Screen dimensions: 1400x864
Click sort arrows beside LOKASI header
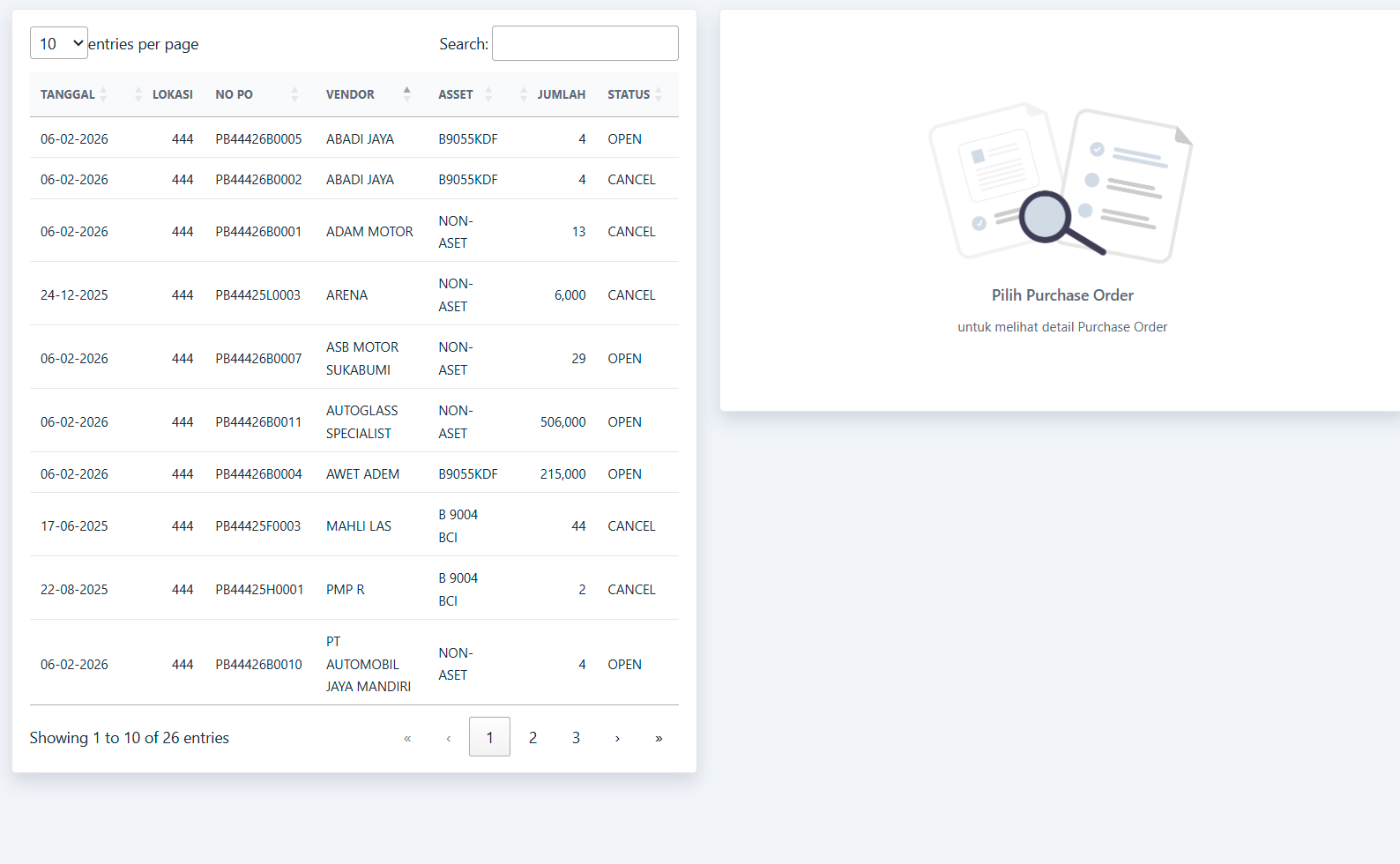[x=138, y=94]
